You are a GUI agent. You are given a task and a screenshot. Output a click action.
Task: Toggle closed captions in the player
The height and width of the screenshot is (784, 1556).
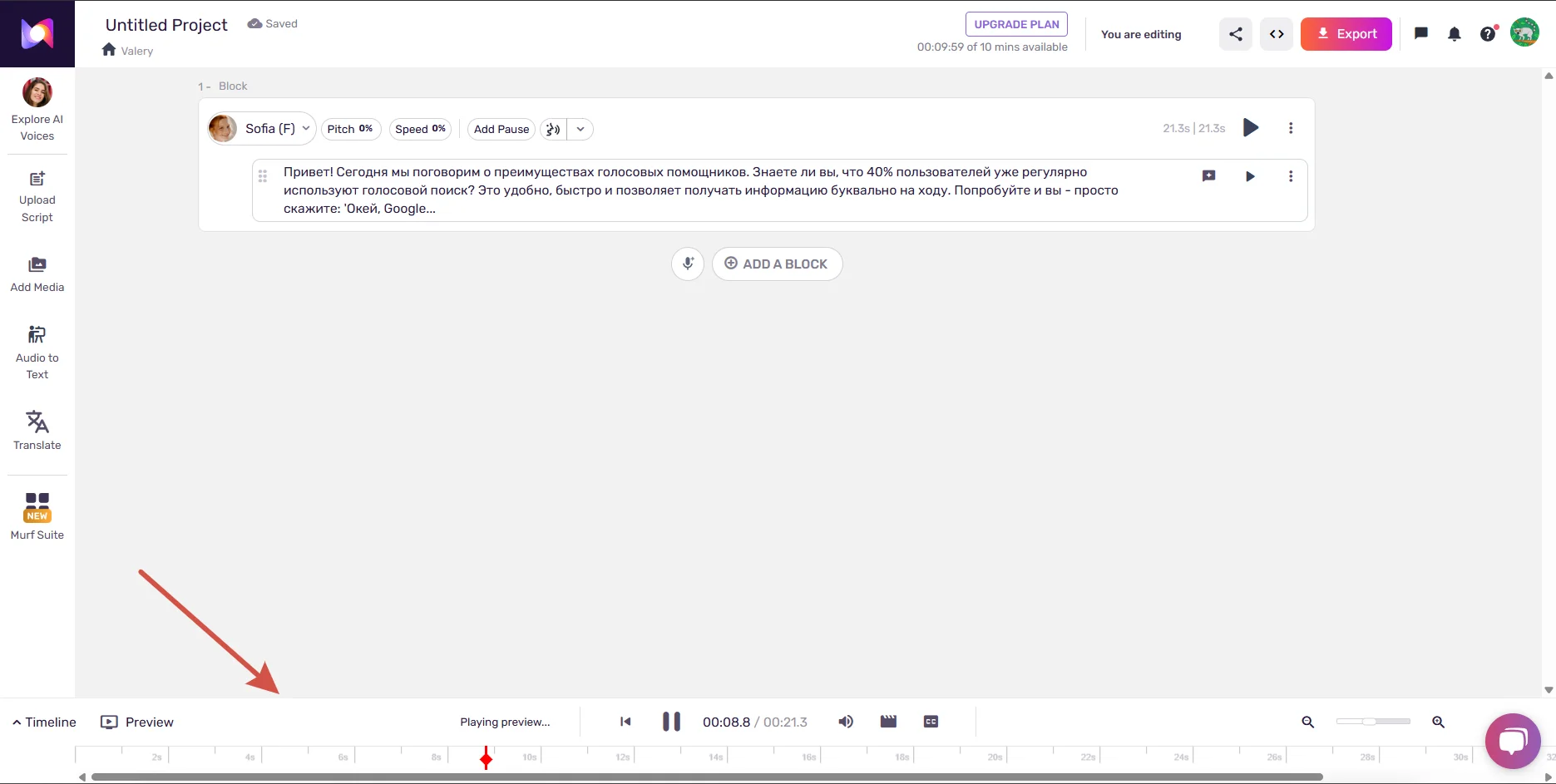(x=931, y=722)
